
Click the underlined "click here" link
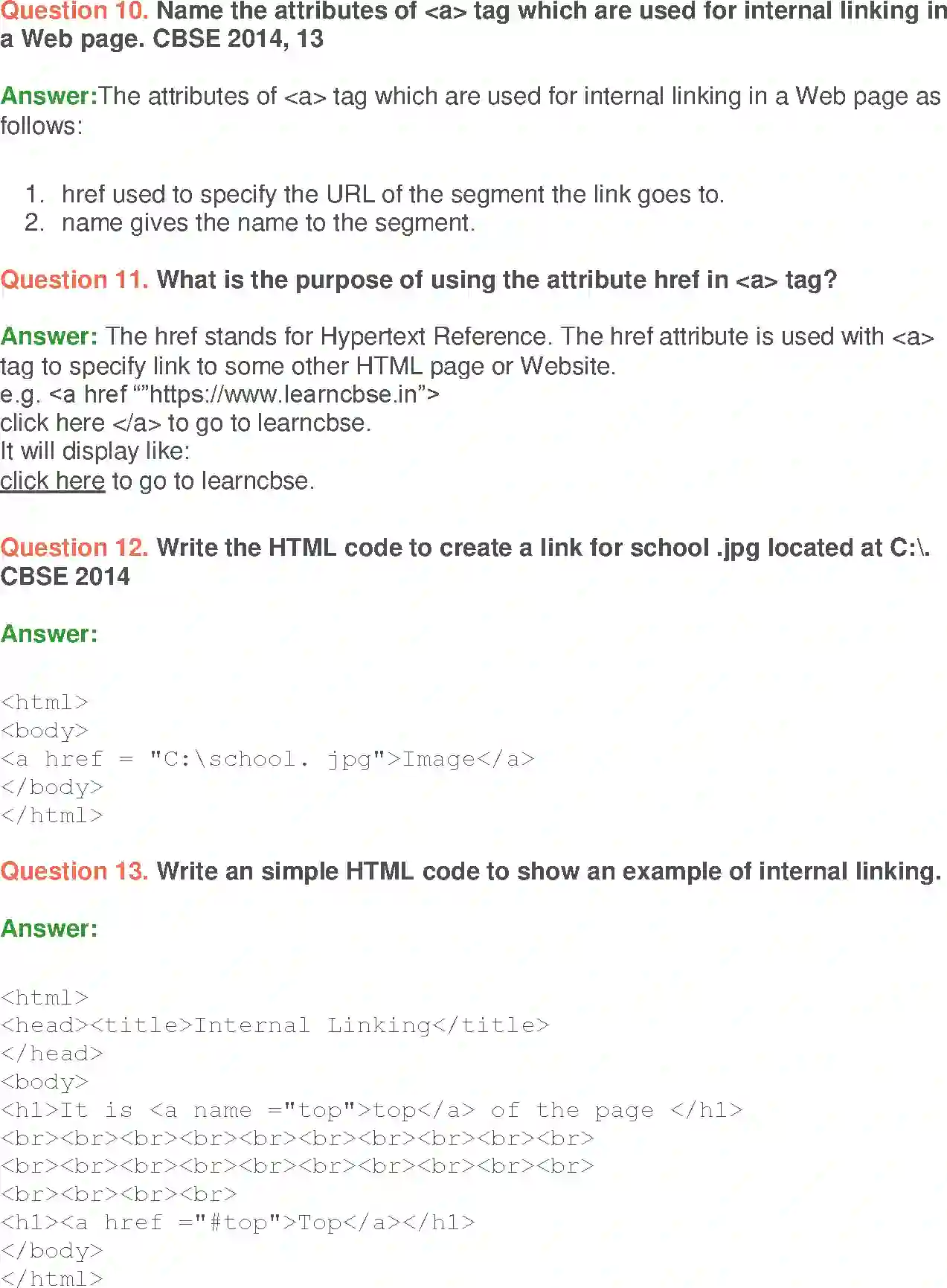(x=53, y=481)
